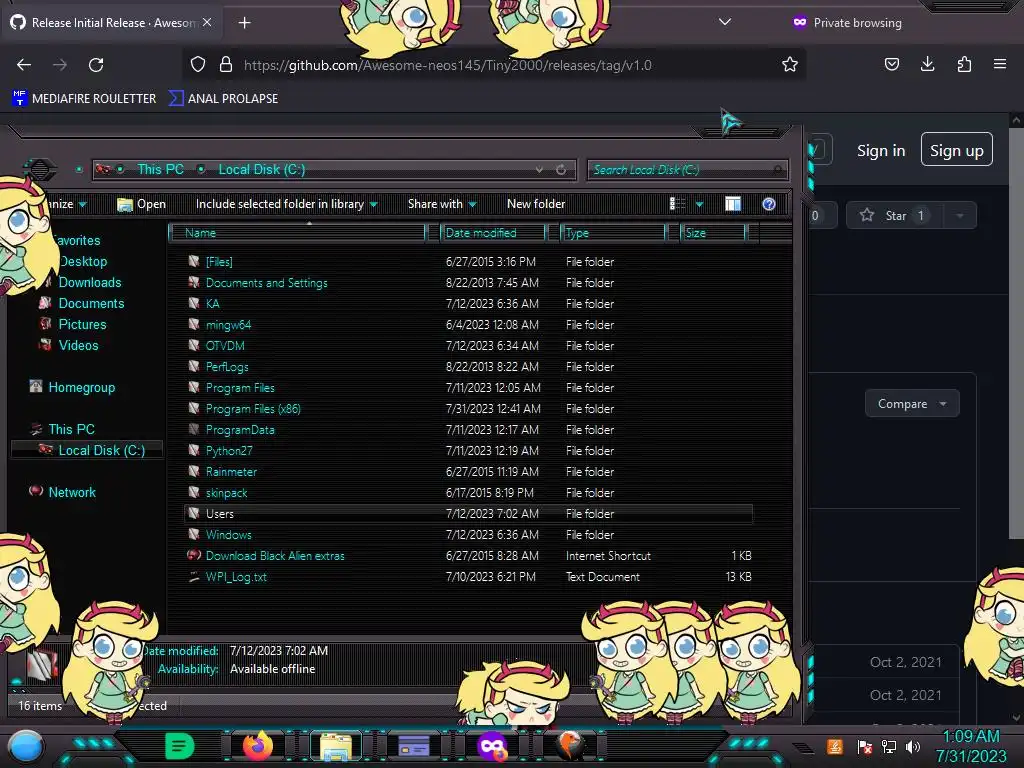Open the volume speaker tray icon
The image size is (1024, 768).
tap(912, 746)
